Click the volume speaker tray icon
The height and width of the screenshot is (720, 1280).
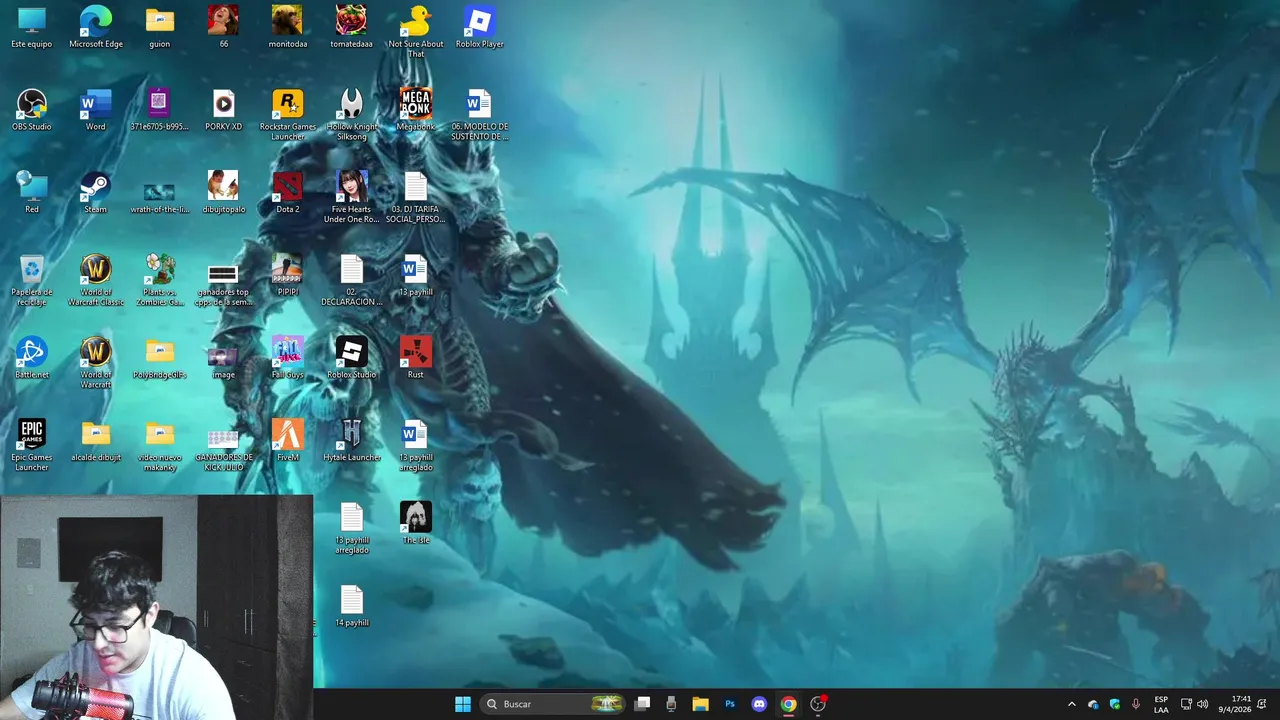coord(1202,704)
